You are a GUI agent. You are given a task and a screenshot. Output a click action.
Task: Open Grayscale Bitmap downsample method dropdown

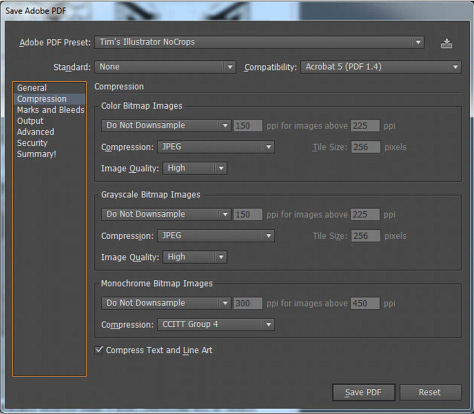pos(166,214)
